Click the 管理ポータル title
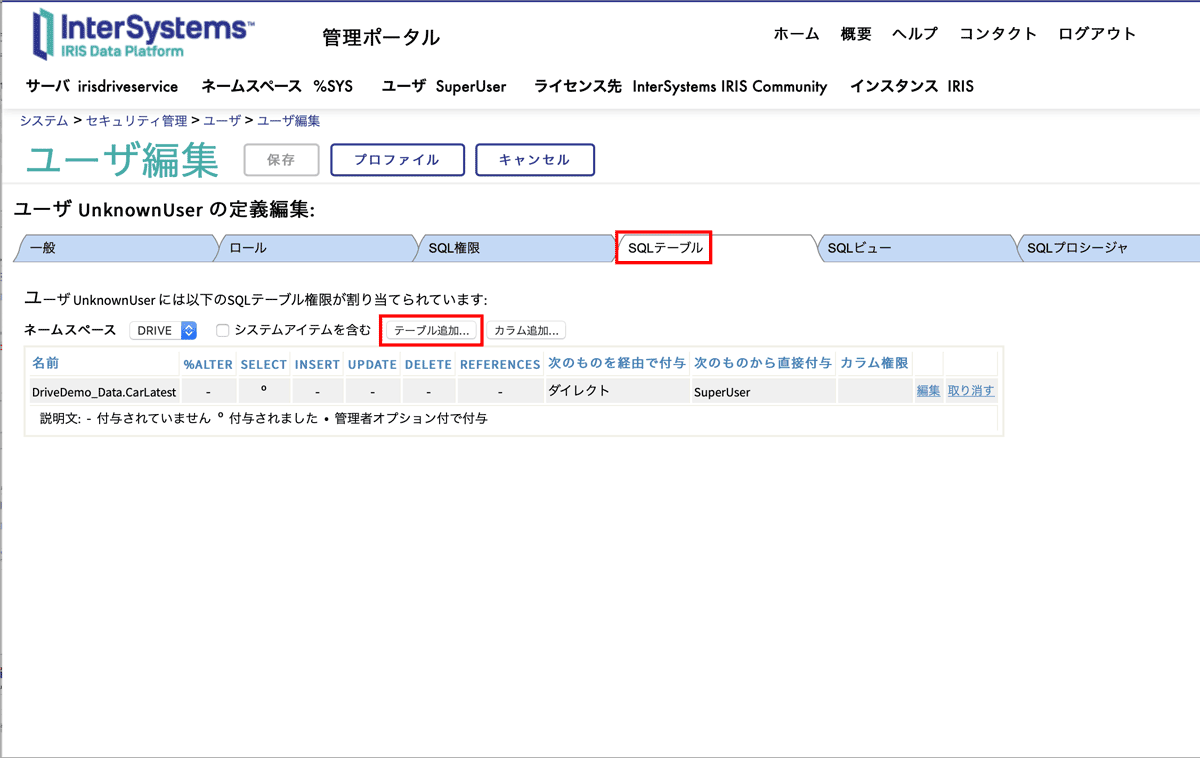Image resolution: width=1200 pixels, height=777 pixels. (x=381, y=38)
